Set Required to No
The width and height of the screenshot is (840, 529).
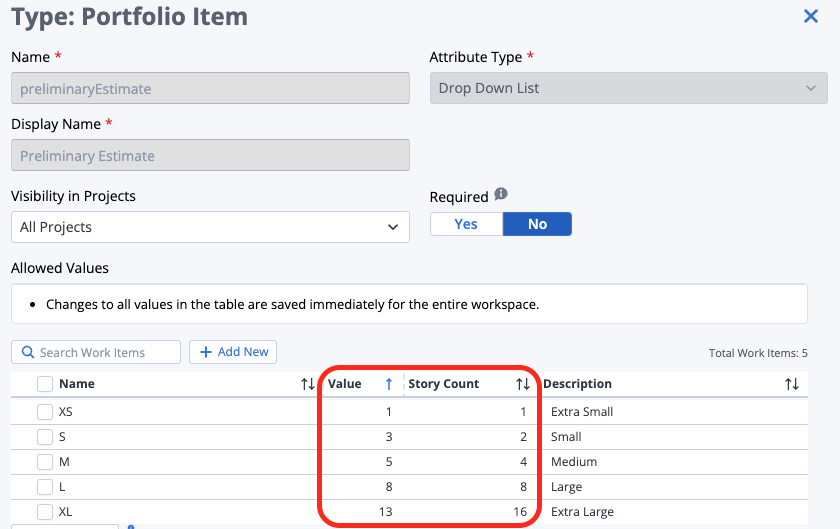(x=537, y=224)
